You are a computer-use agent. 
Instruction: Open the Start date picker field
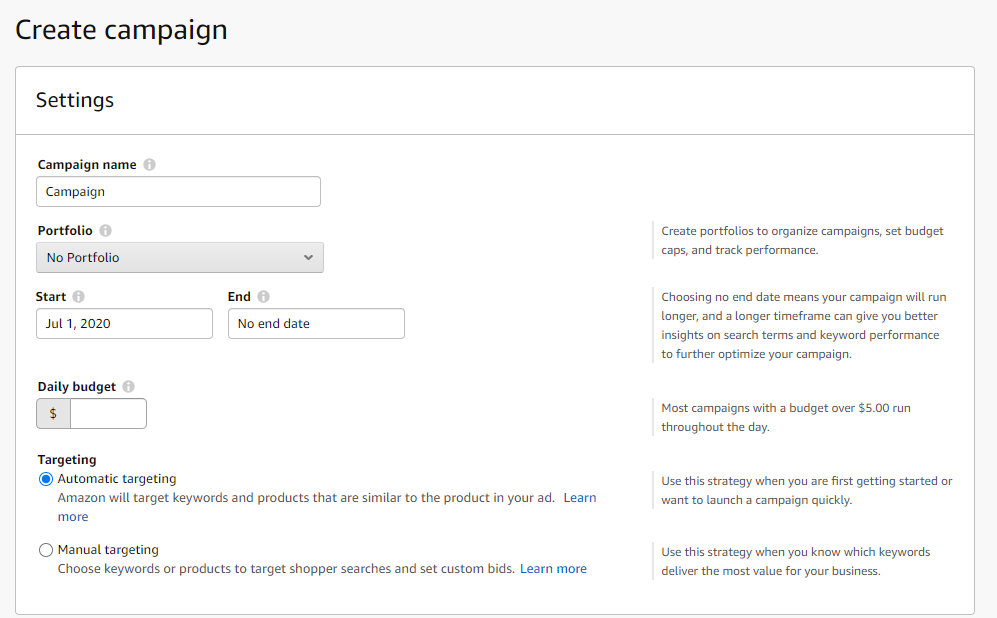(x=125, y=324)
